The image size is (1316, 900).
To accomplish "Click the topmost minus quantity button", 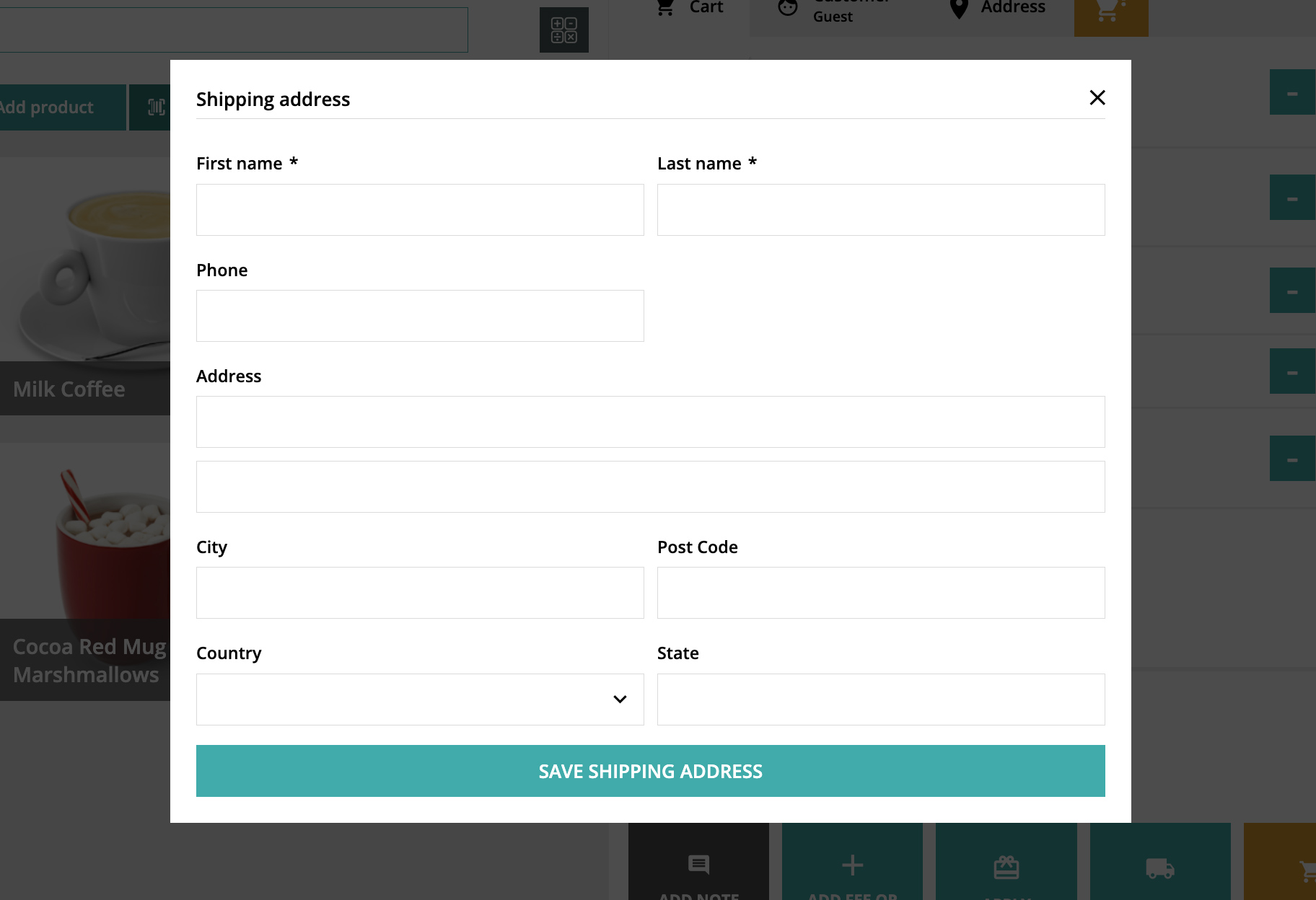I will click(1292, 92).
